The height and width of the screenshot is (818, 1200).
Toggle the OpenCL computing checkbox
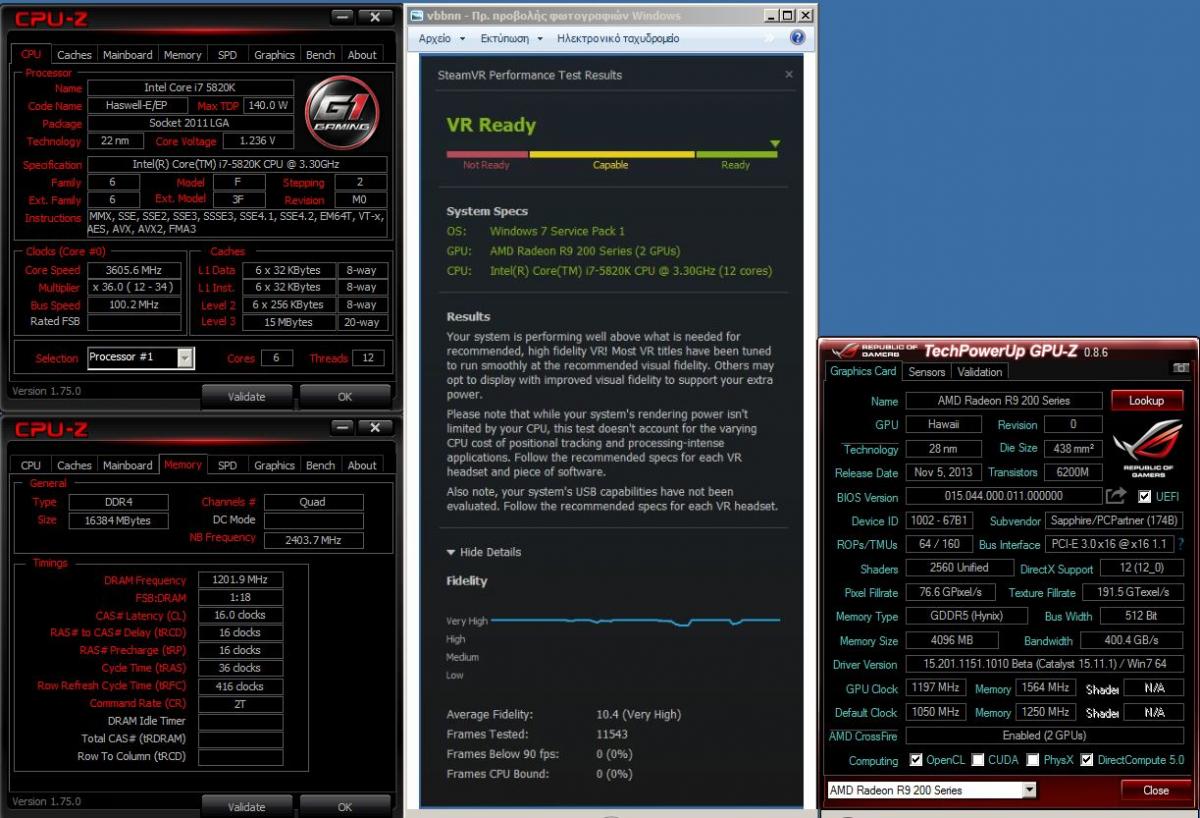916,760
